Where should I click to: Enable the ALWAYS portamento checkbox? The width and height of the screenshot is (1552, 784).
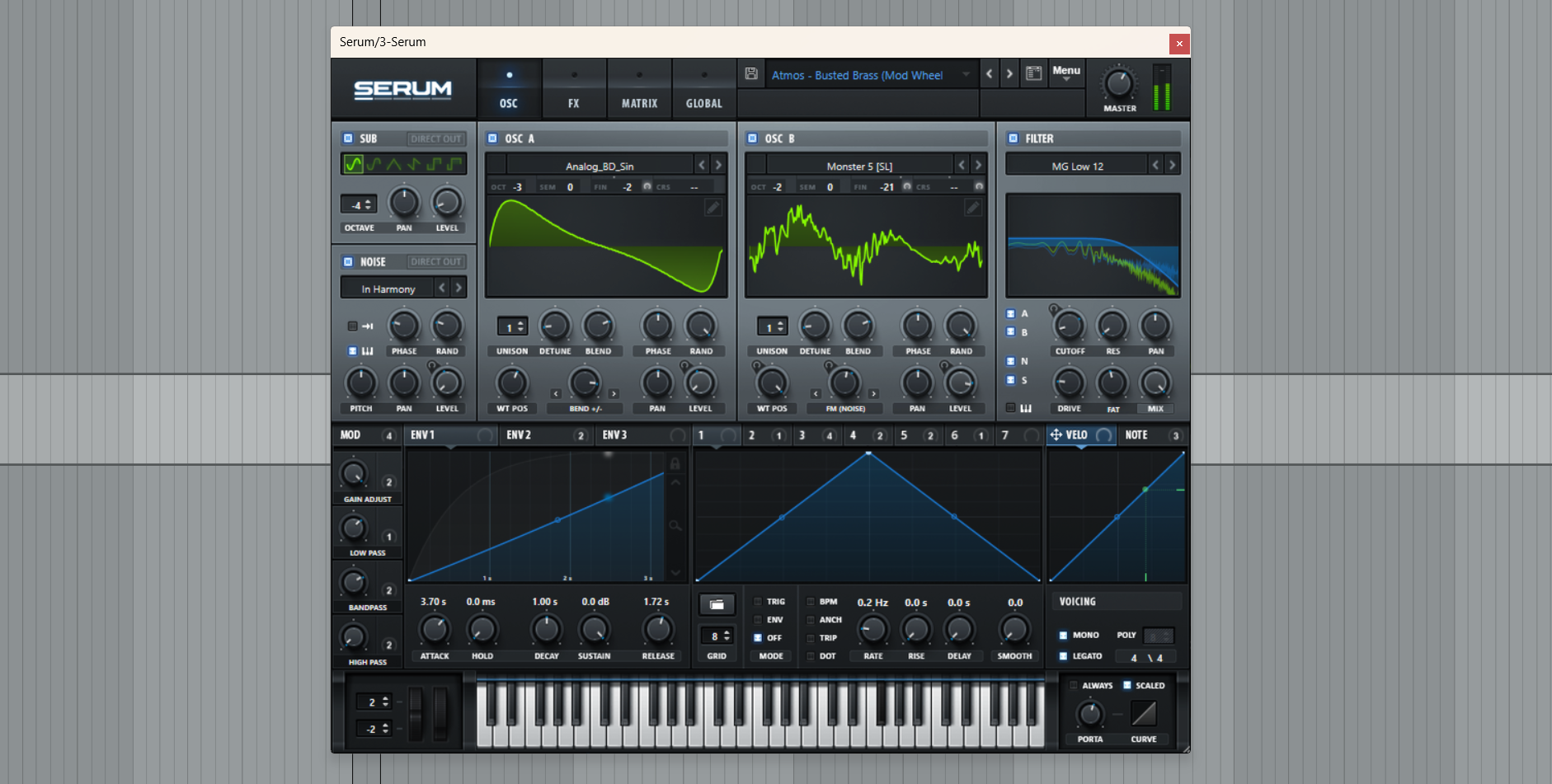(x=1073, y=685)
